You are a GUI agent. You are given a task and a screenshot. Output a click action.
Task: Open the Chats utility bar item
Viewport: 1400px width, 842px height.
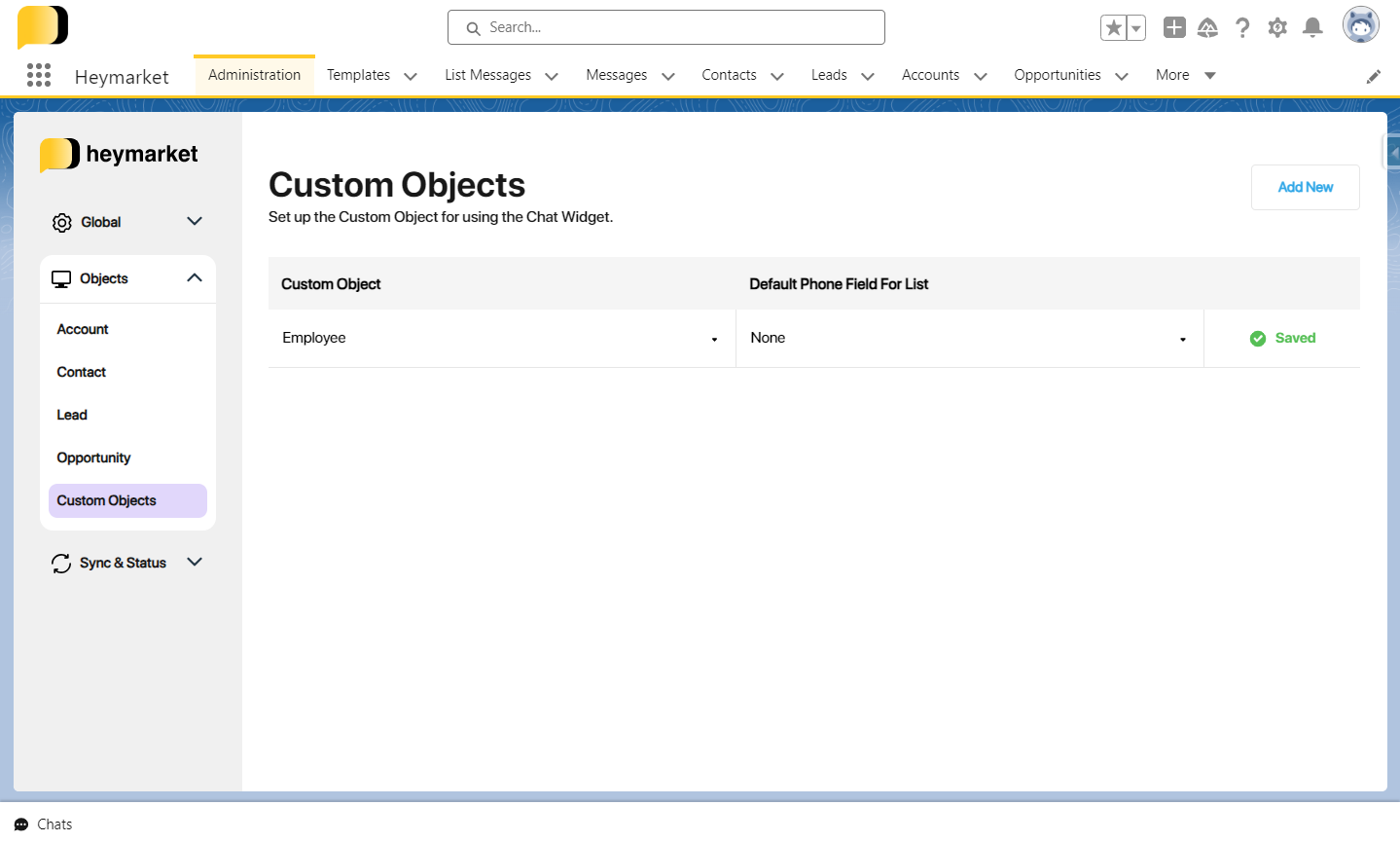coord(43,824)
